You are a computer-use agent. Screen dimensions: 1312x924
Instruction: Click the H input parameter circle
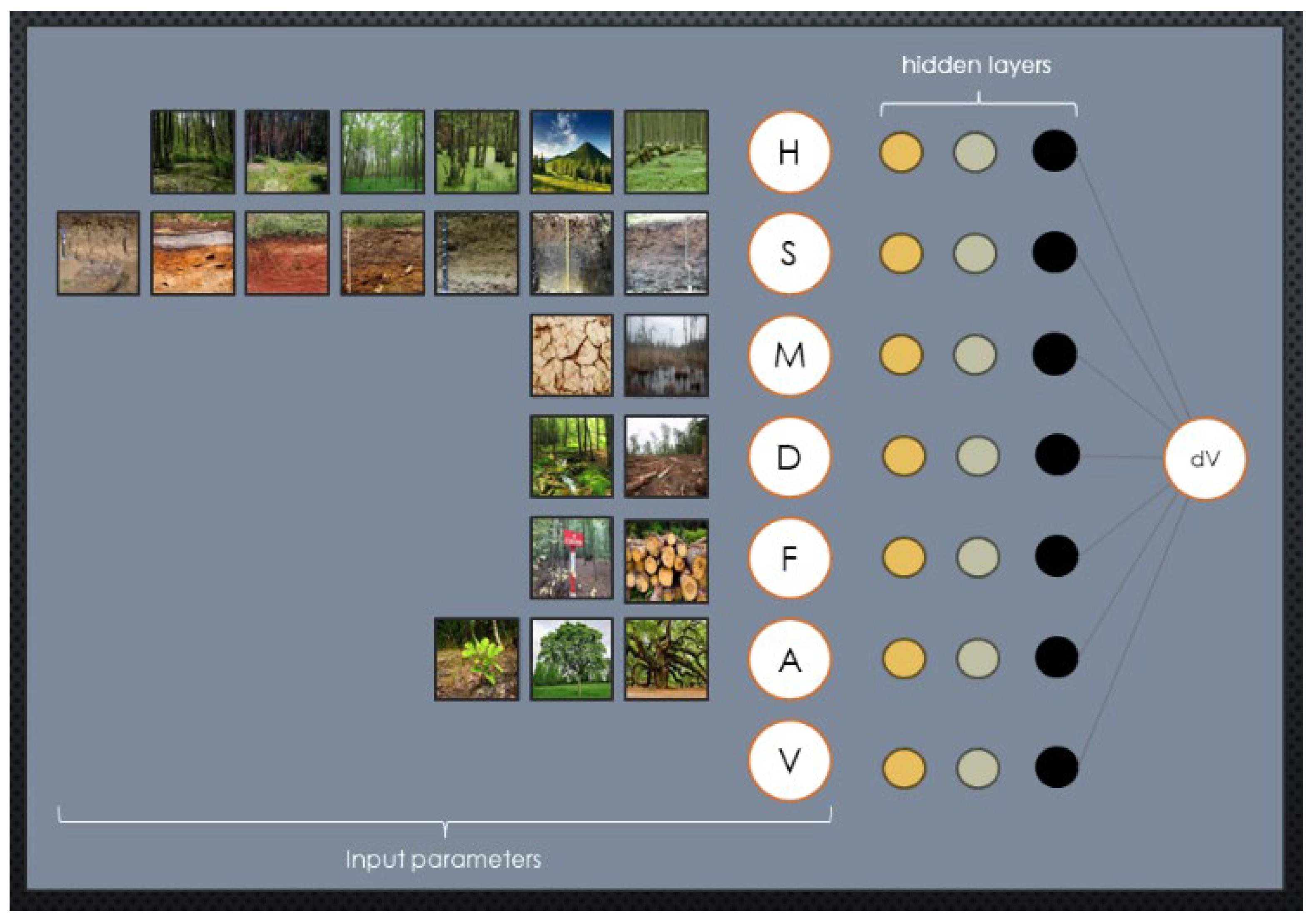[x=788, y=152]
